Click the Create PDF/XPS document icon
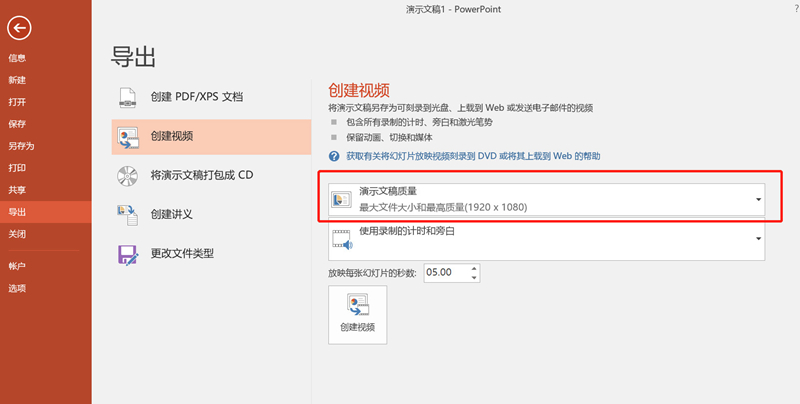This screenshot has width=800, height=404. pyautogui.click(x=128, y=97)
